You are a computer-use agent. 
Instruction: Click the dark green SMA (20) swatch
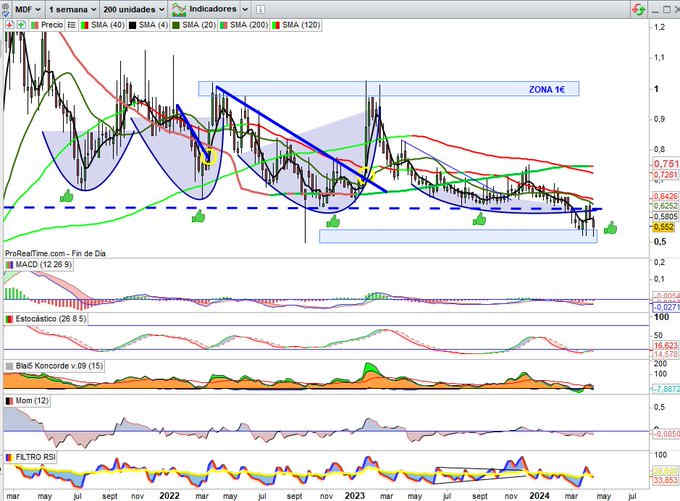click(x=175, y=25)
